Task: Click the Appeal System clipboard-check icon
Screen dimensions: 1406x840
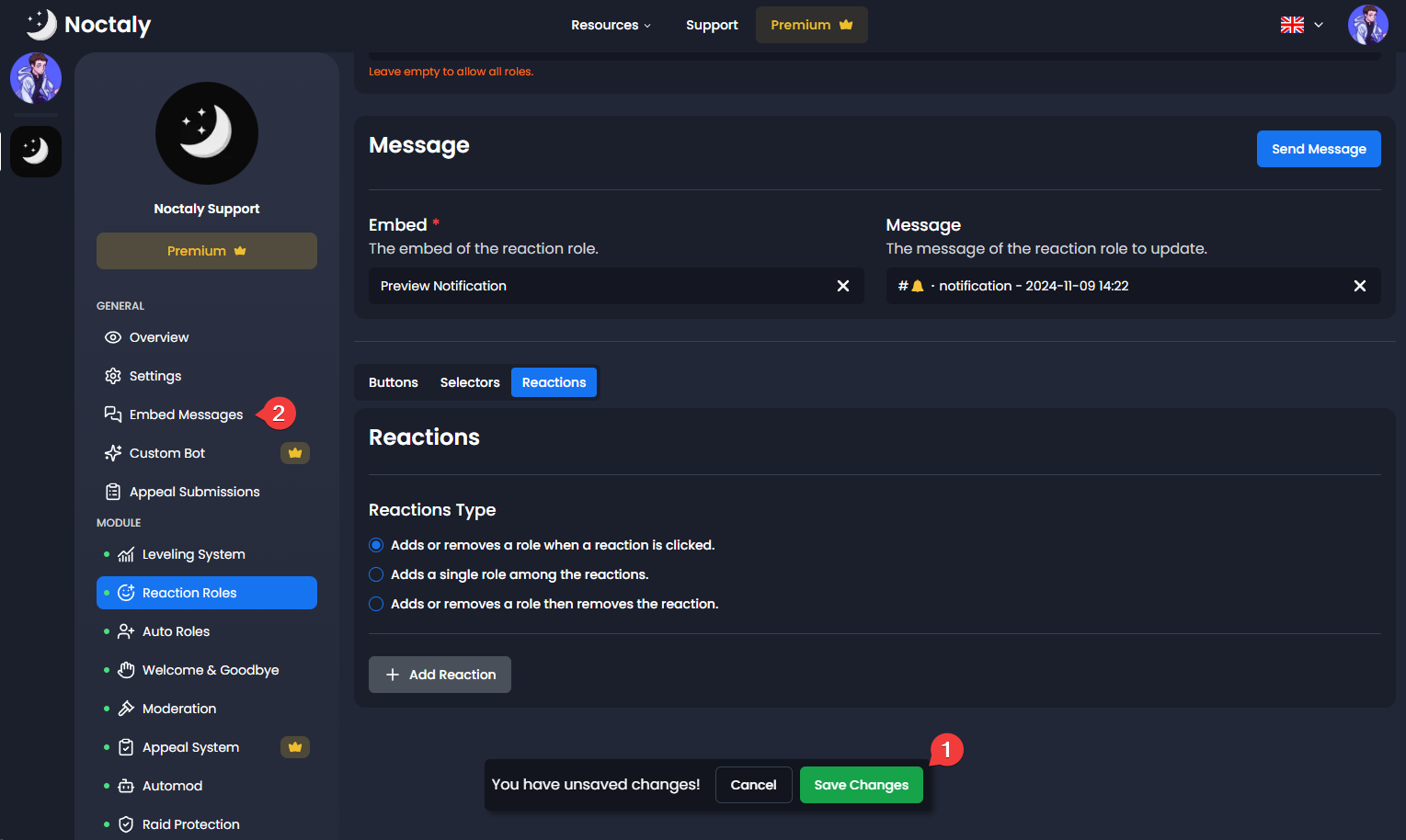Action: coord(126,747)
